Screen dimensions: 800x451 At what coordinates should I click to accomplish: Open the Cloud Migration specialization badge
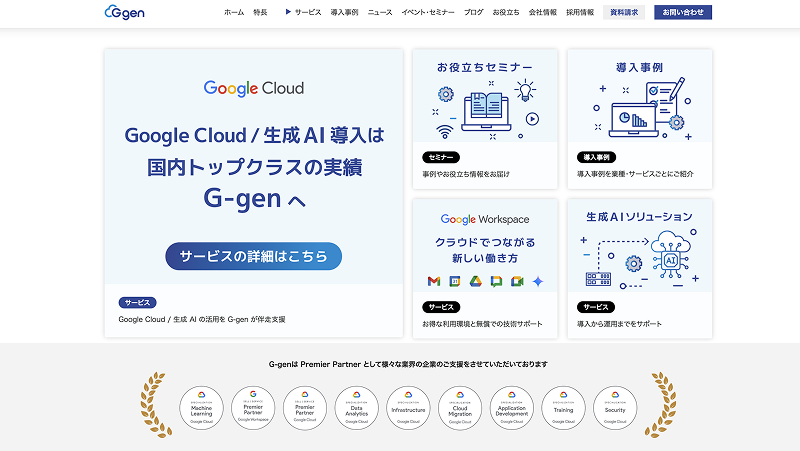pyautogui.click(x=460, y=408)
